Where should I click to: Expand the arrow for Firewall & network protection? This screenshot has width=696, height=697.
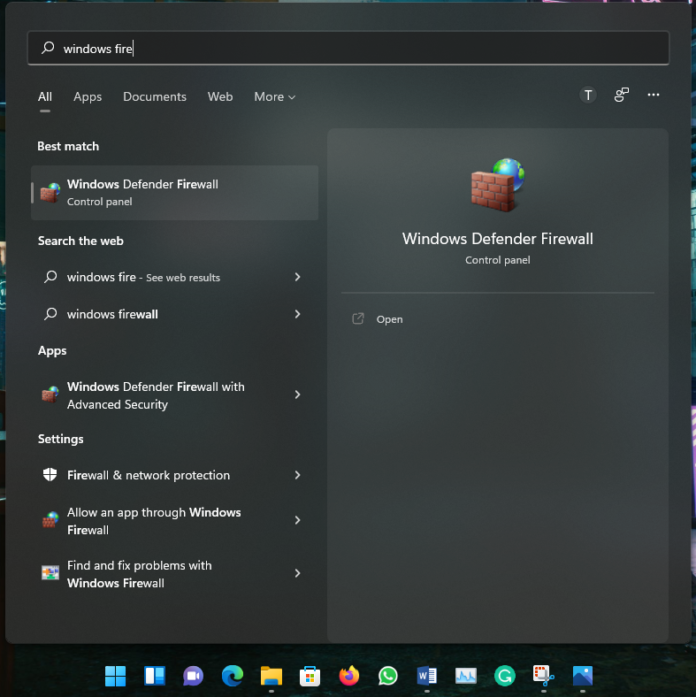(x=297, y=475)
